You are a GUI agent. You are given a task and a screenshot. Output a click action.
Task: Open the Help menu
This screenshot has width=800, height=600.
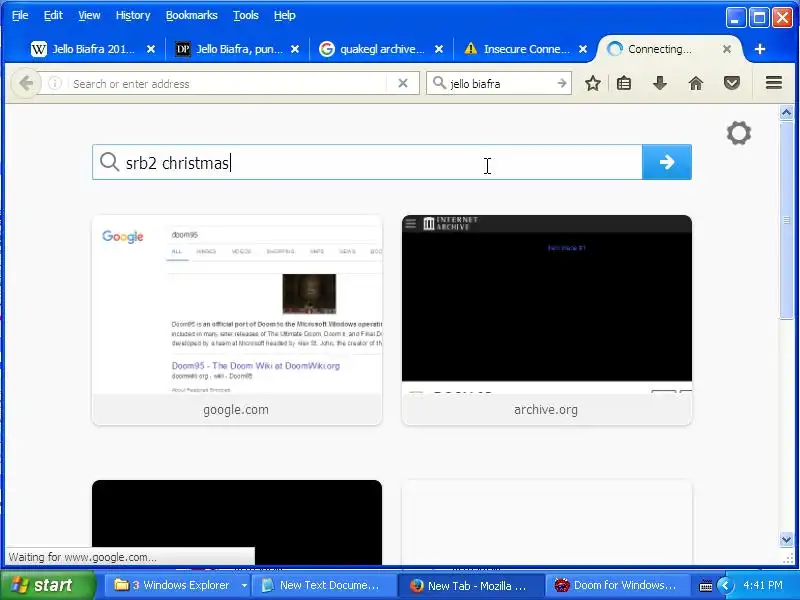(285, 15)
